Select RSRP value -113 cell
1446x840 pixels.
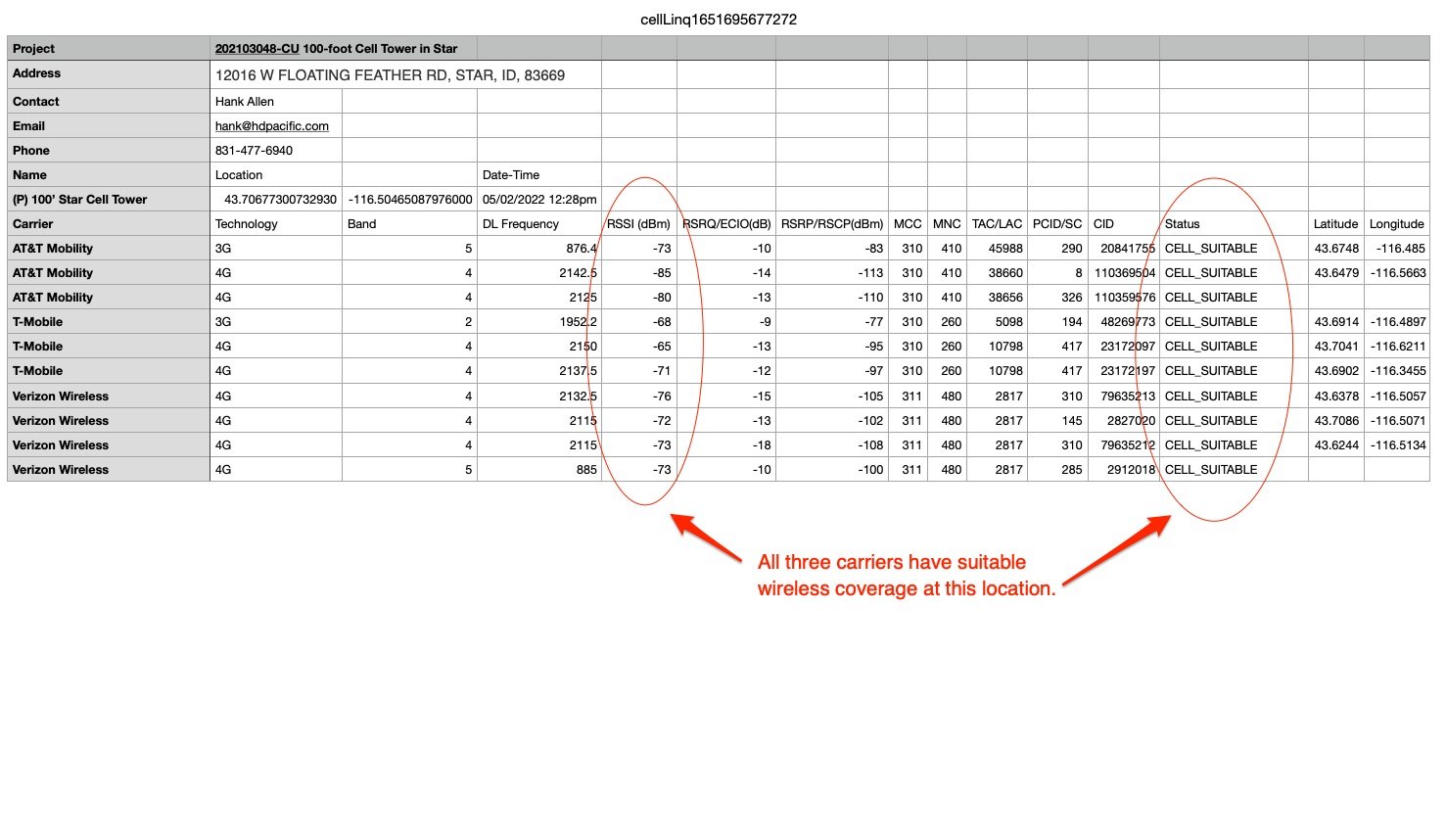click(x=832, y=272)
